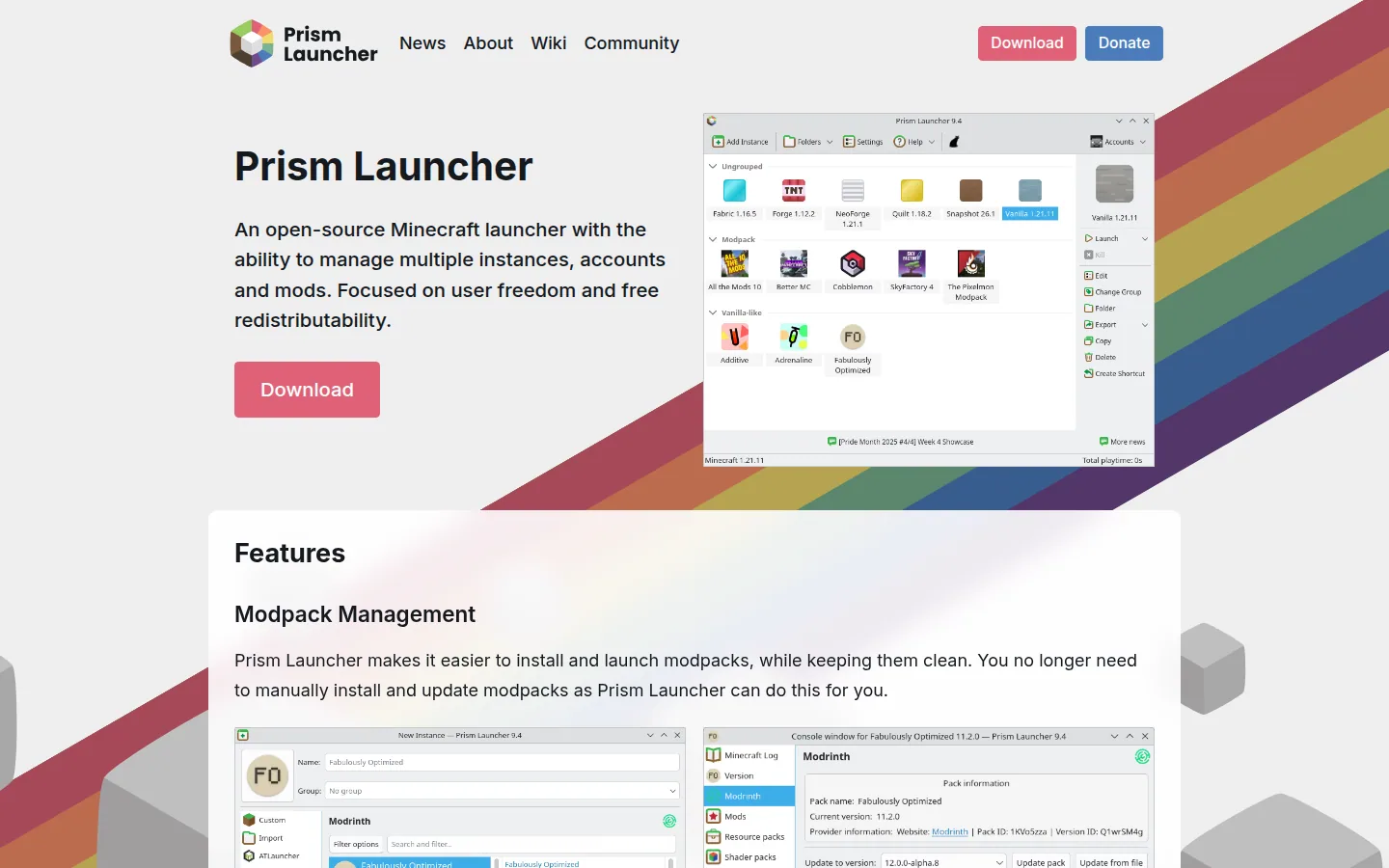Select the Adrenaline instance icon

pyautogui.click(x=794, y=337)
